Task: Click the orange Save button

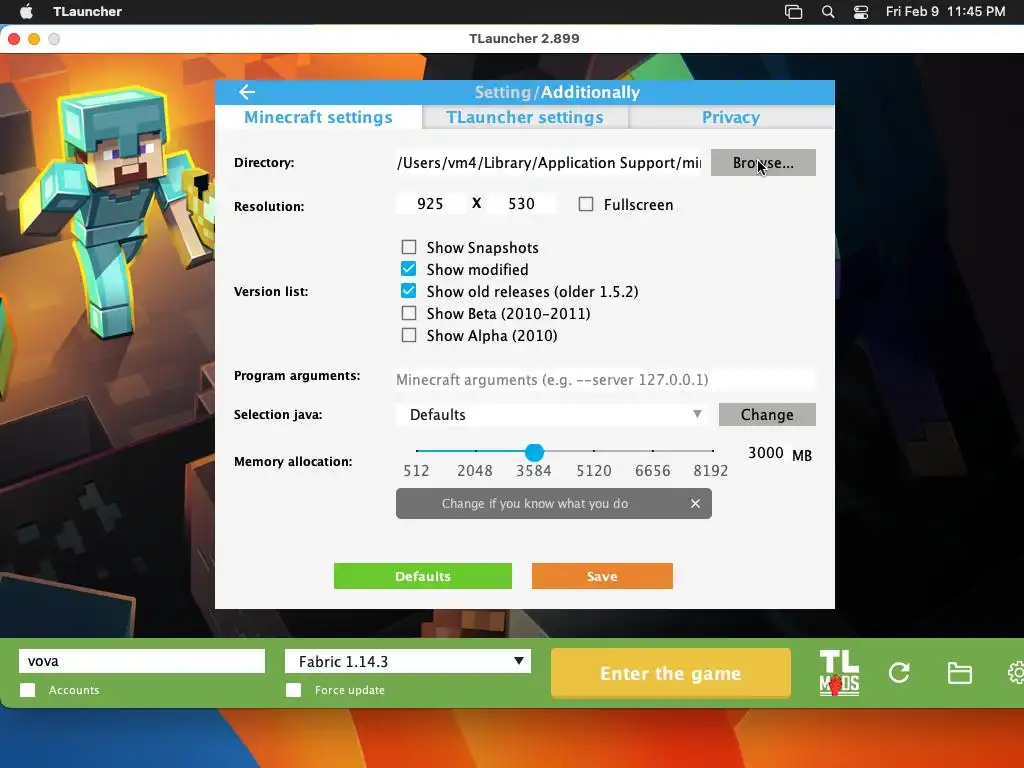Action: (602, 576)
